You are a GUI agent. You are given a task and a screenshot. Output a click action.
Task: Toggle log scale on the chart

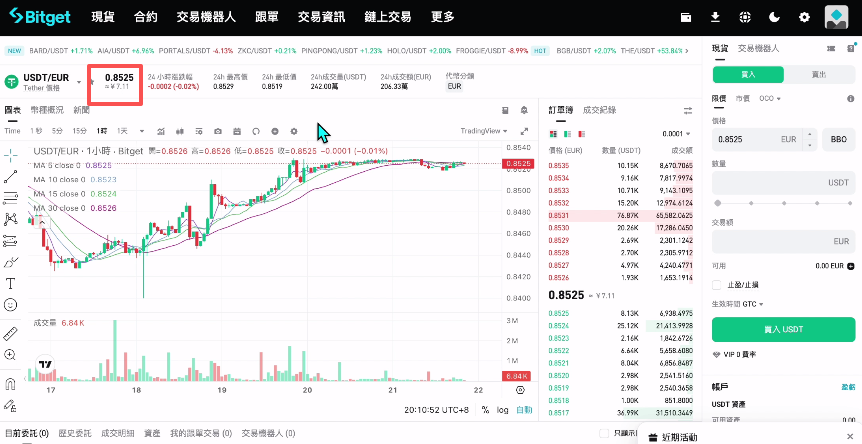click(x=503, y=409)
